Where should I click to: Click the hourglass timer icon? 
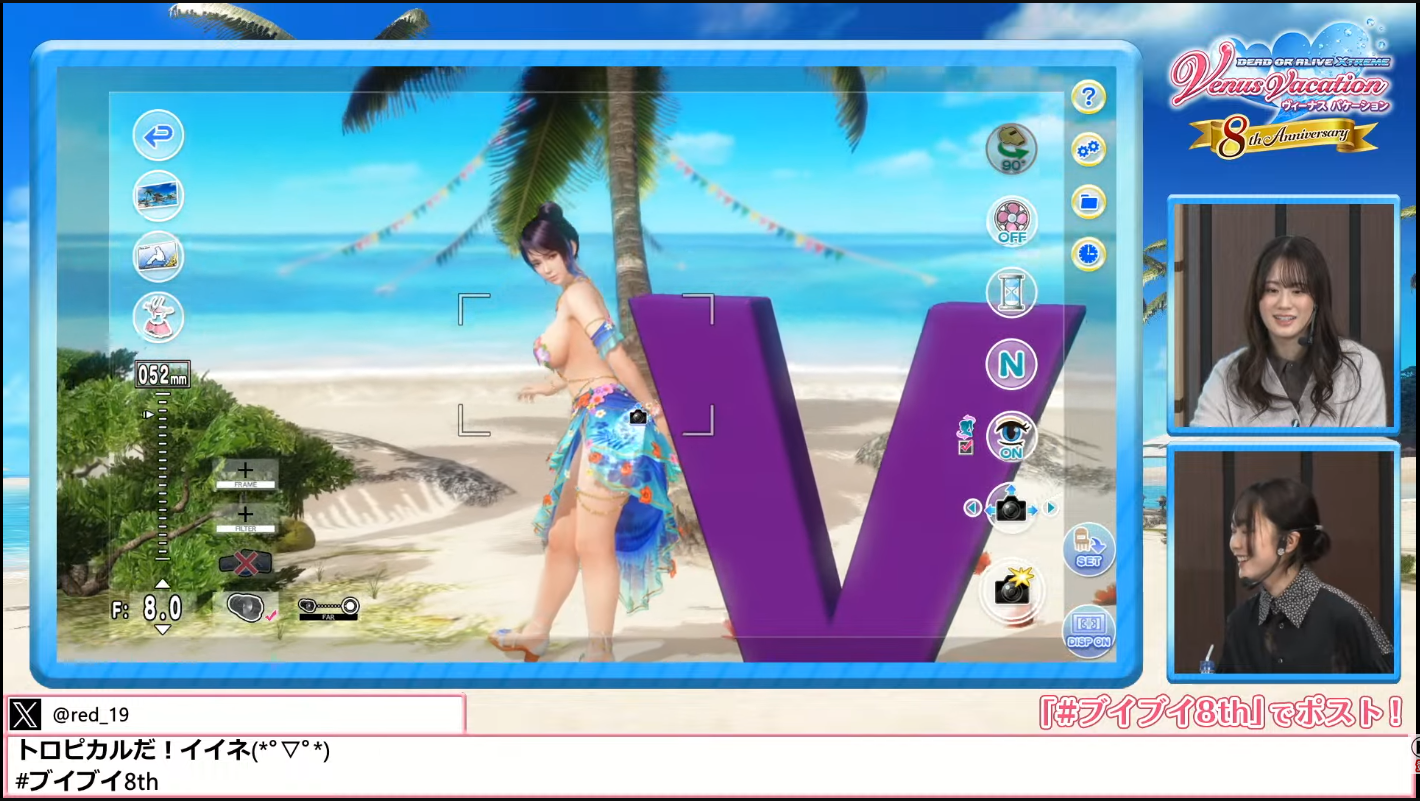tap(1011, 293)
